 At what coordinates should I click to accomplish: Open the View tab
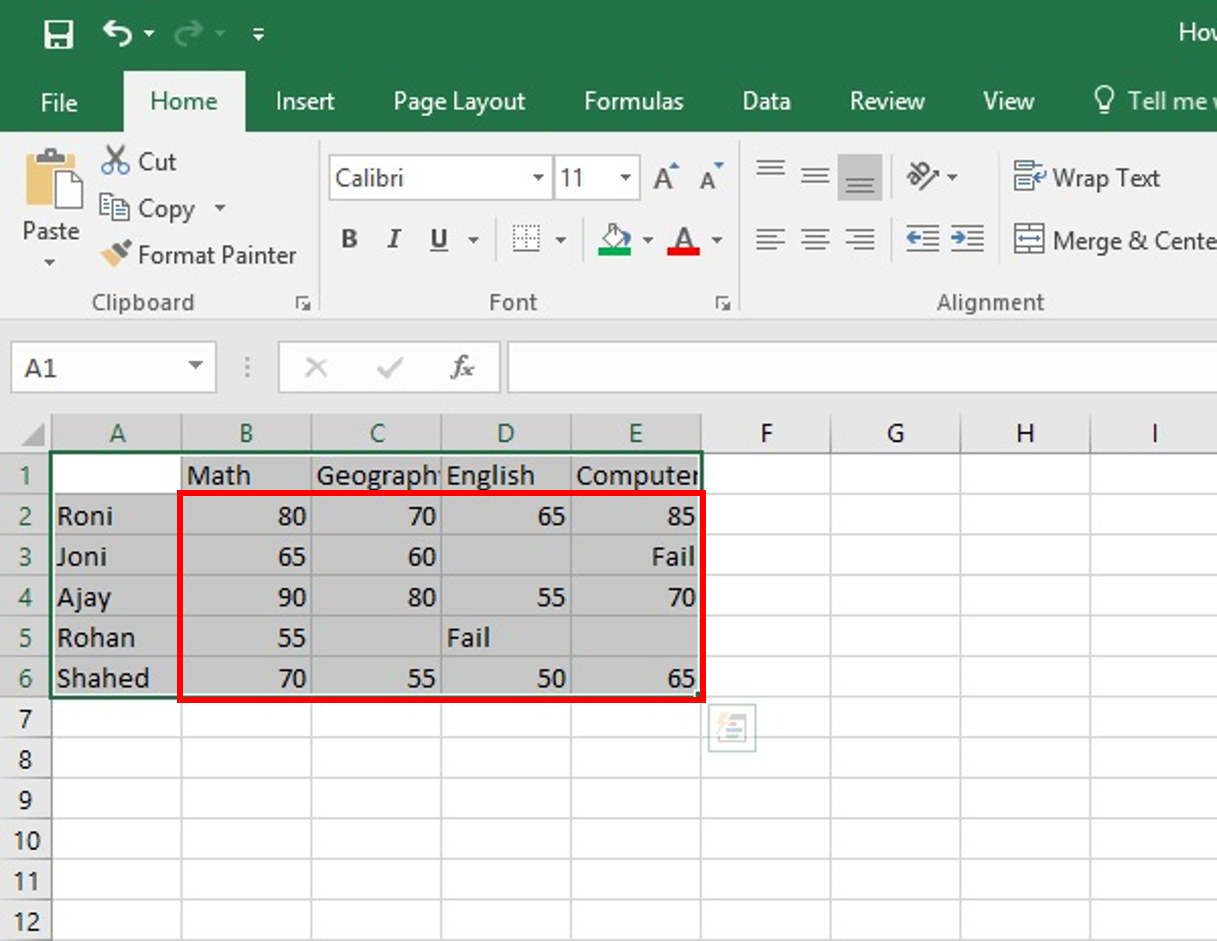1008,101
